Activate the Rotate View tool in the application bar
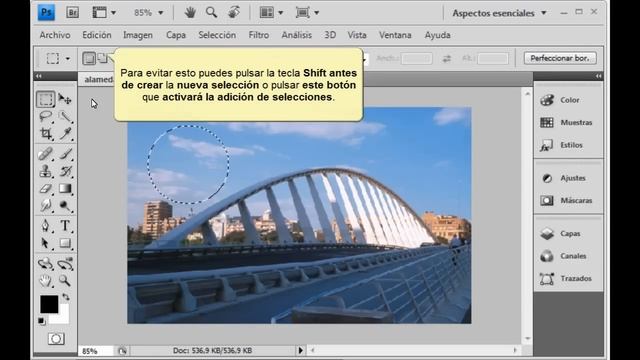This screenshot has width=640, height=360. point(234,13)
